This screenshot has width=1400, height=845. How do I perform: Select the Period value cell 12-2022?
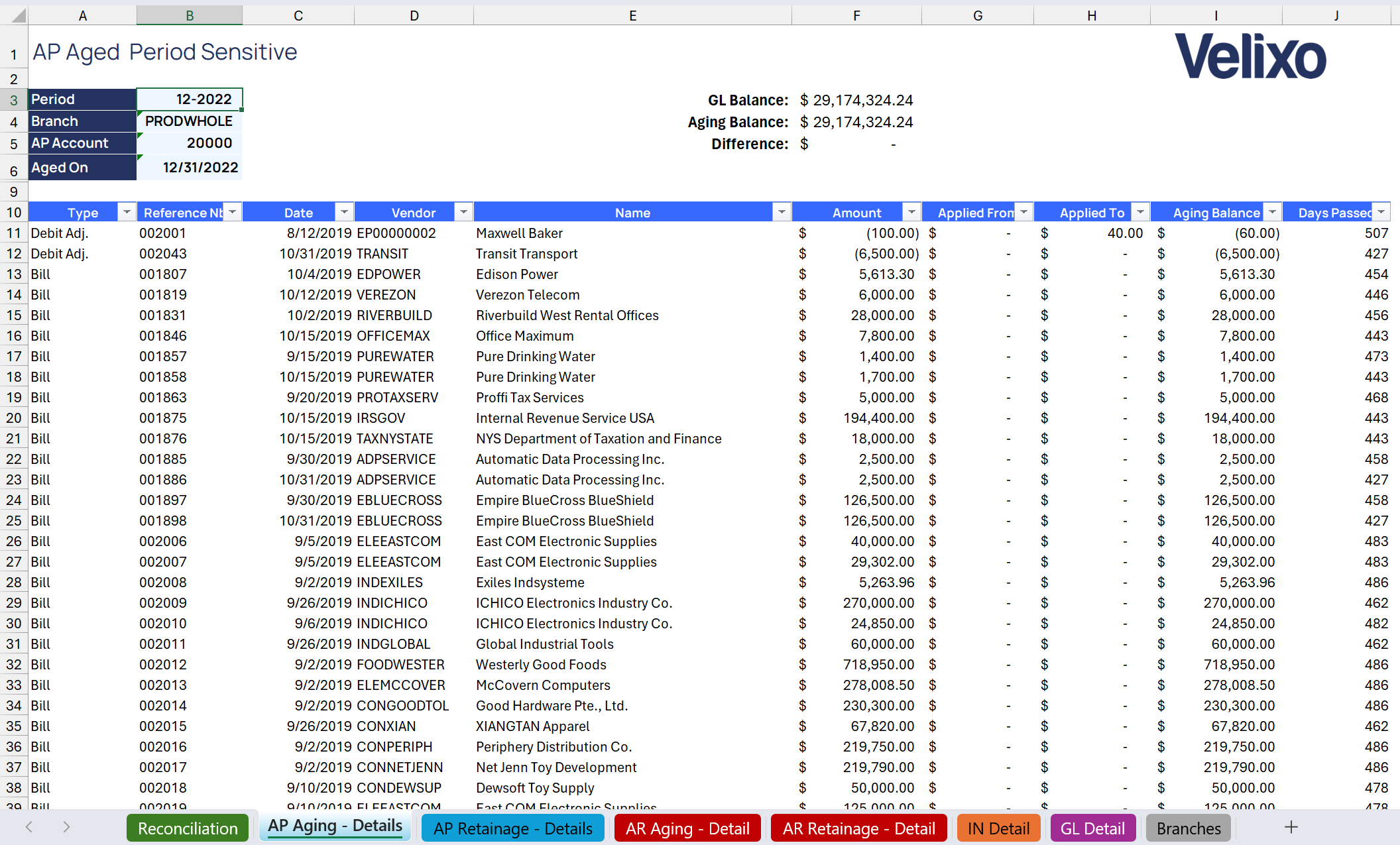(x=190, y=99)
